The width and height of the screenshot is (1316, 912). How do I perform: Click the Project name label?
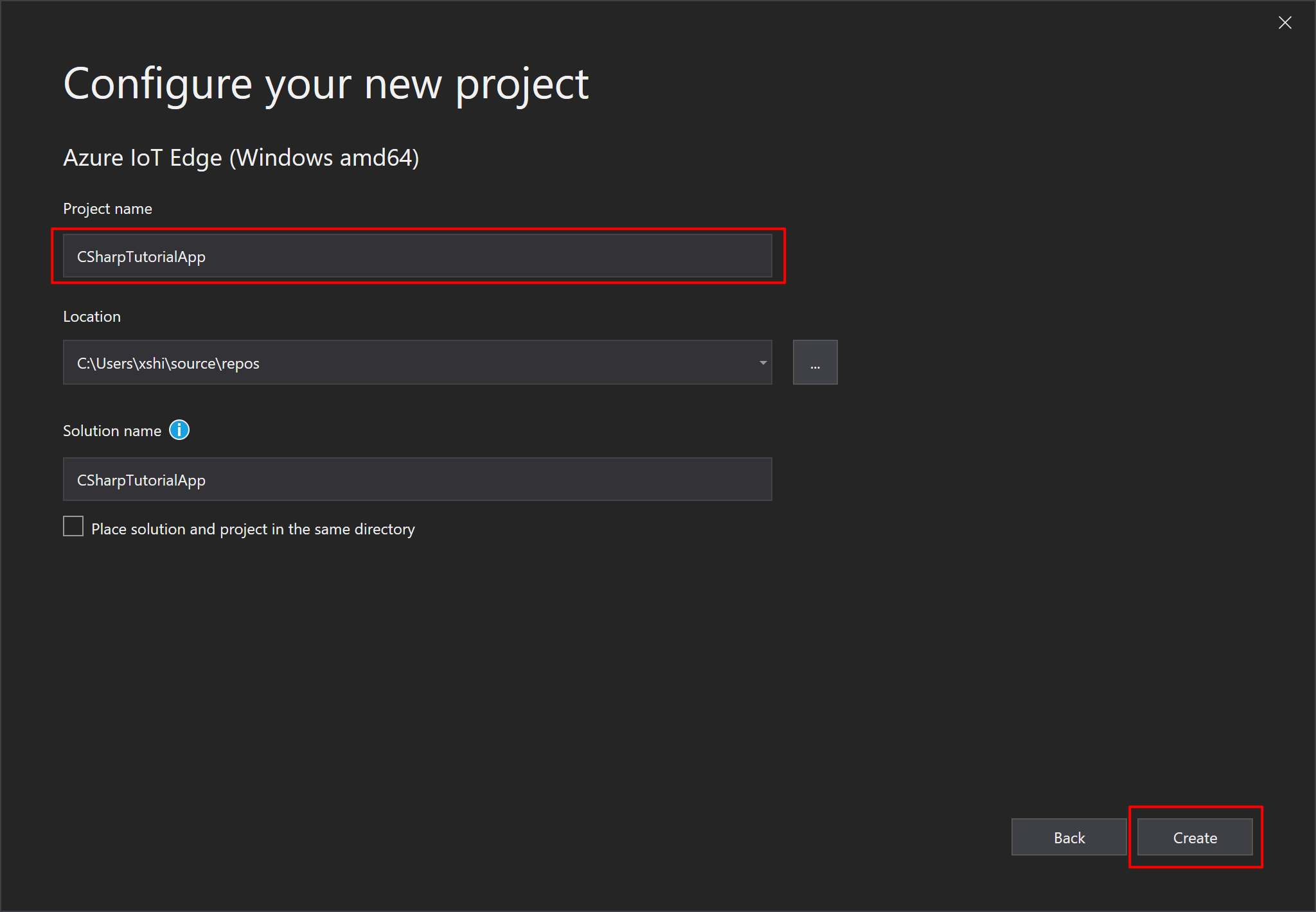[x=107, y=209]
